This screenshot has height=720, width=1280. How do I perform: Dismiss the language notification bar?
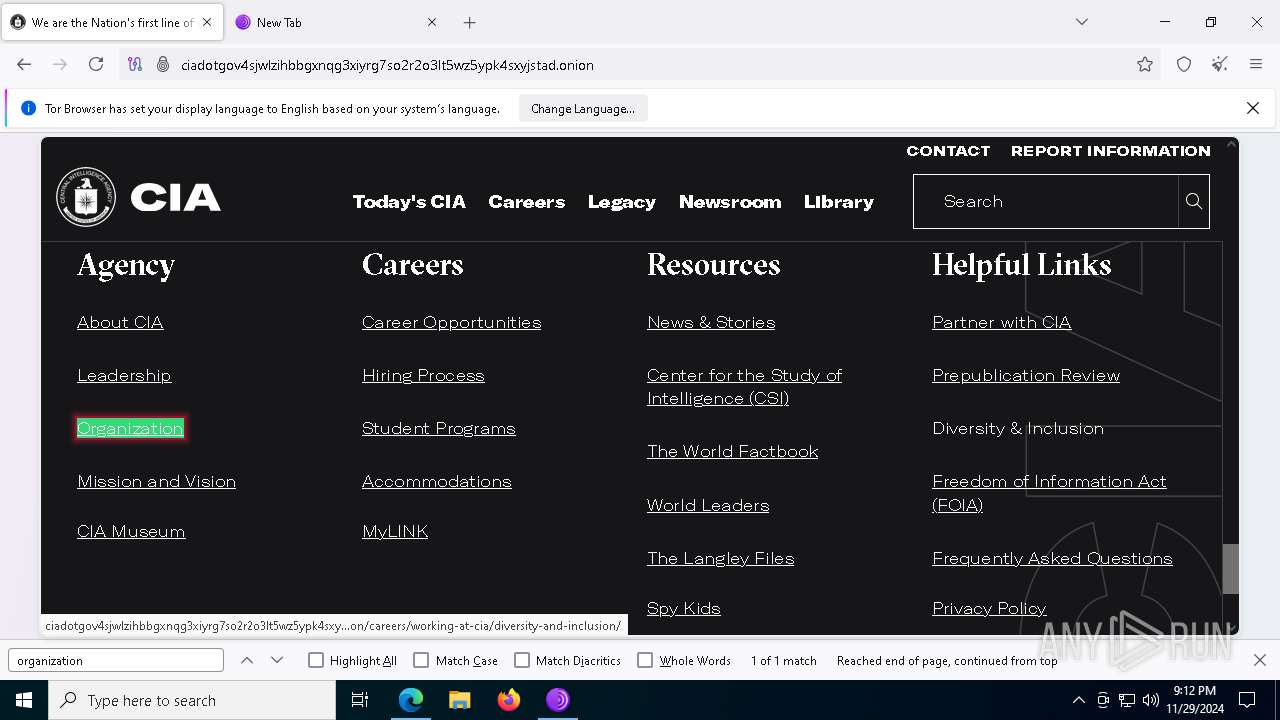click(1252, 108)
